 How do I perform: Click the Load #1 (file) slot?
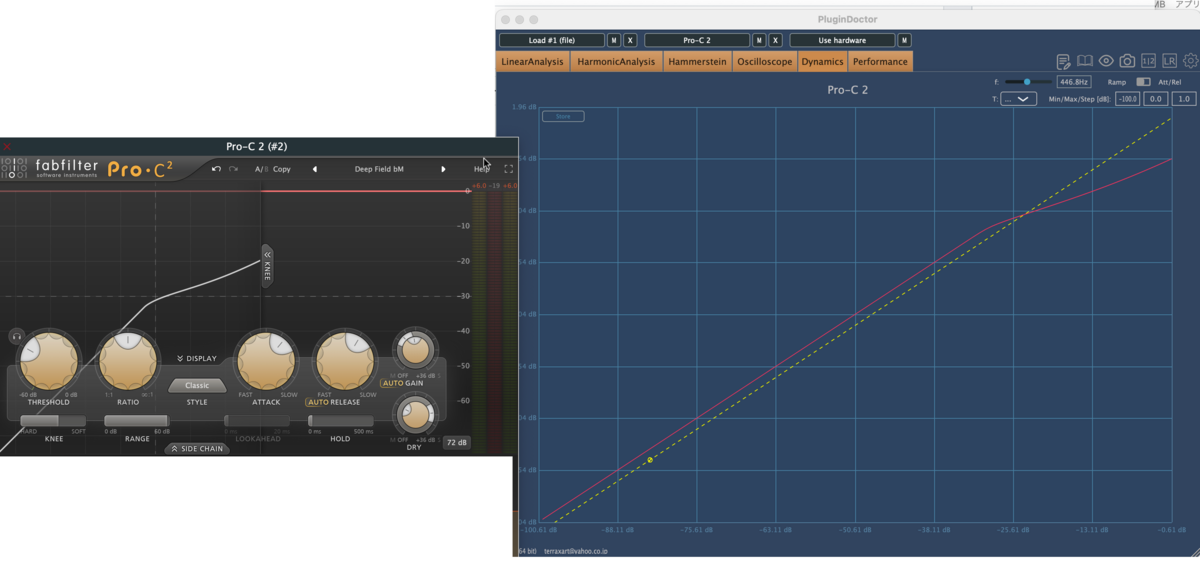(x=552, y=41)
